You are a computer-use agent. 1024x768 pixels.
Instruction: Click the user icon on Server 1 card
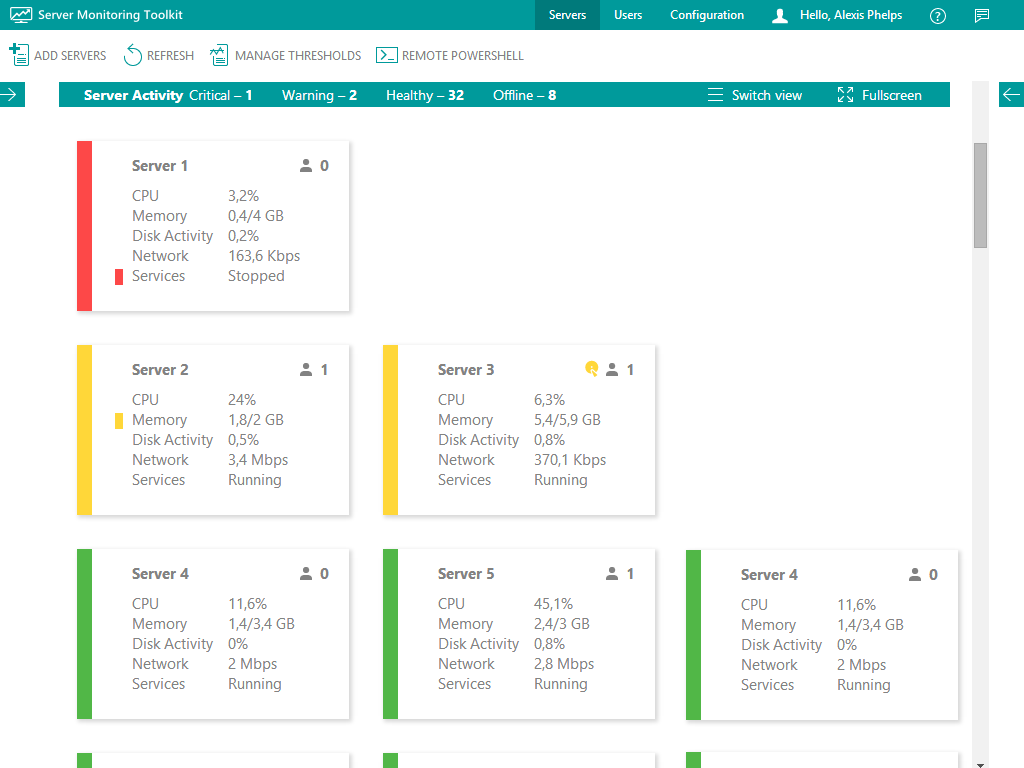tap(306, 166)
